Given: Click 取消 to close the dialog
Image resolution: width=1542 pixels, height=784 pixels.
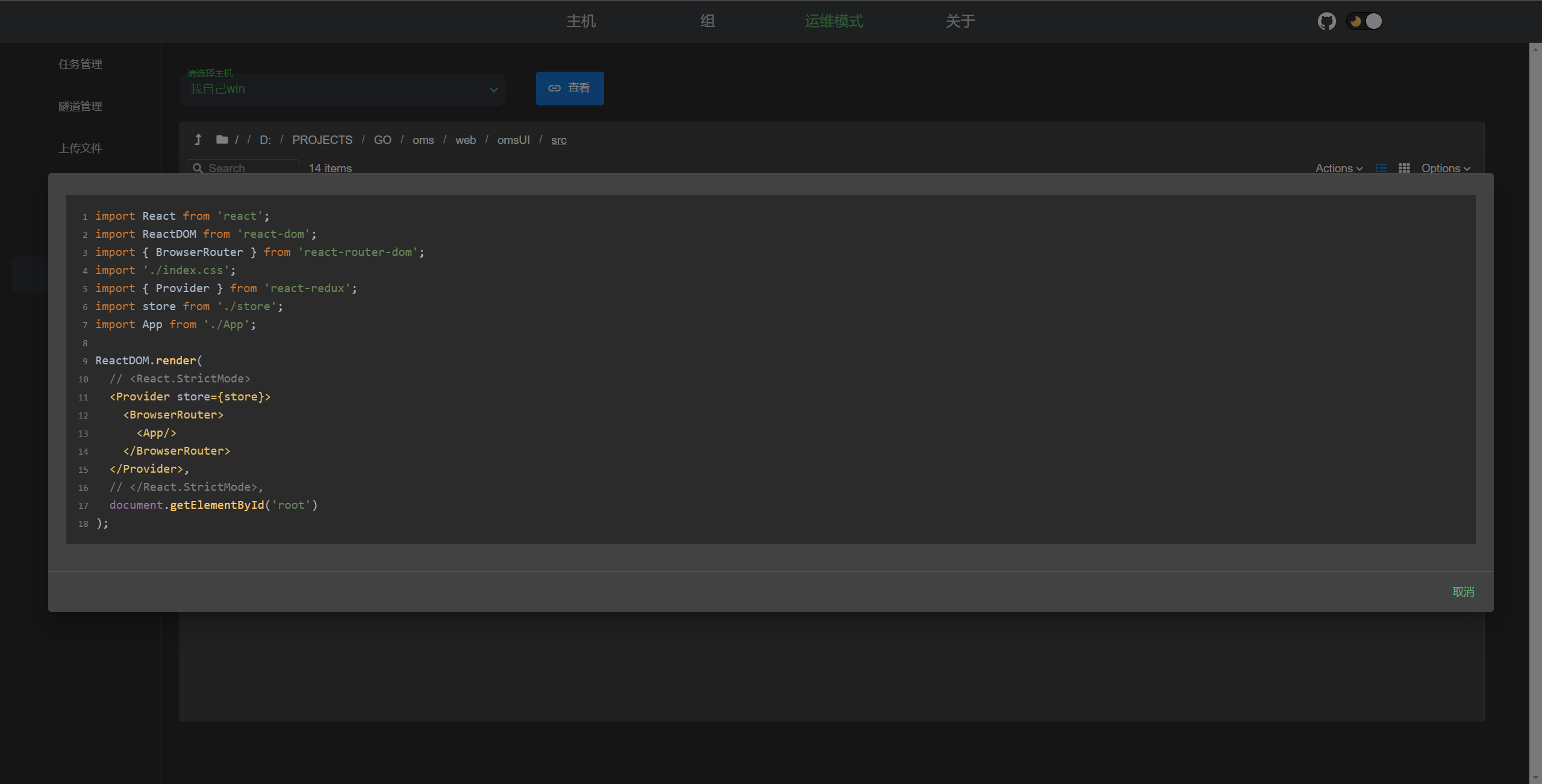Looking at the screenshot, I should point(1463,592).
